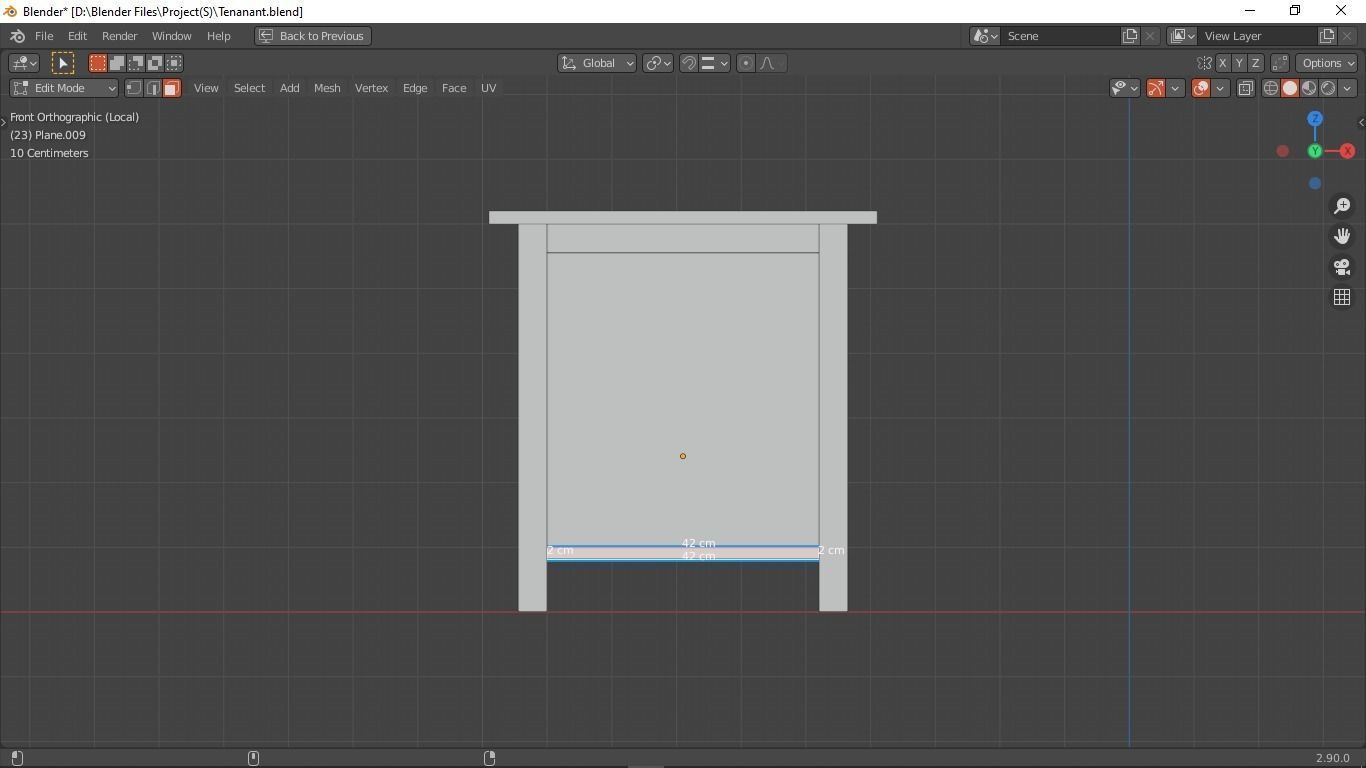Screen dimensions: 1366x768
Task: Toggle proportional editing
Action: point(745,63)
